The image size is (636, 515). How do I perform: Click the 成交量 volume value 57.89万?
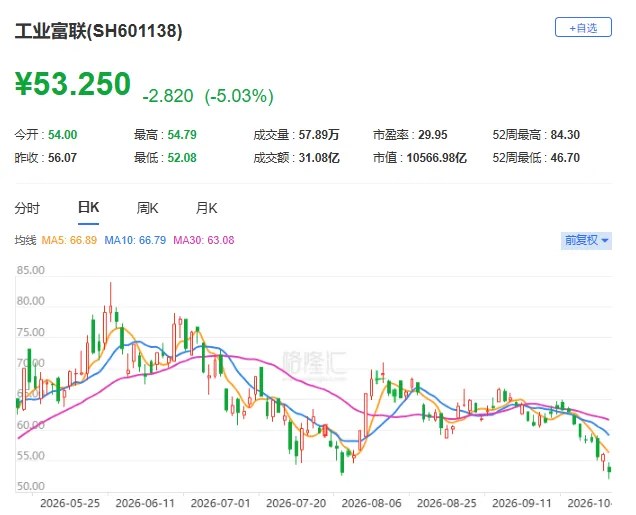pos(319,135)
